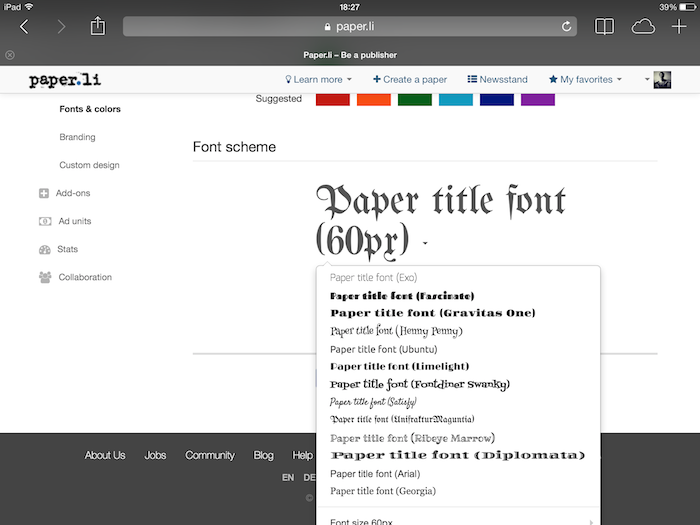Open iCloud tabs cloud icon
The height and width of the screenshot is (525, 700).
tap(643, 26)
